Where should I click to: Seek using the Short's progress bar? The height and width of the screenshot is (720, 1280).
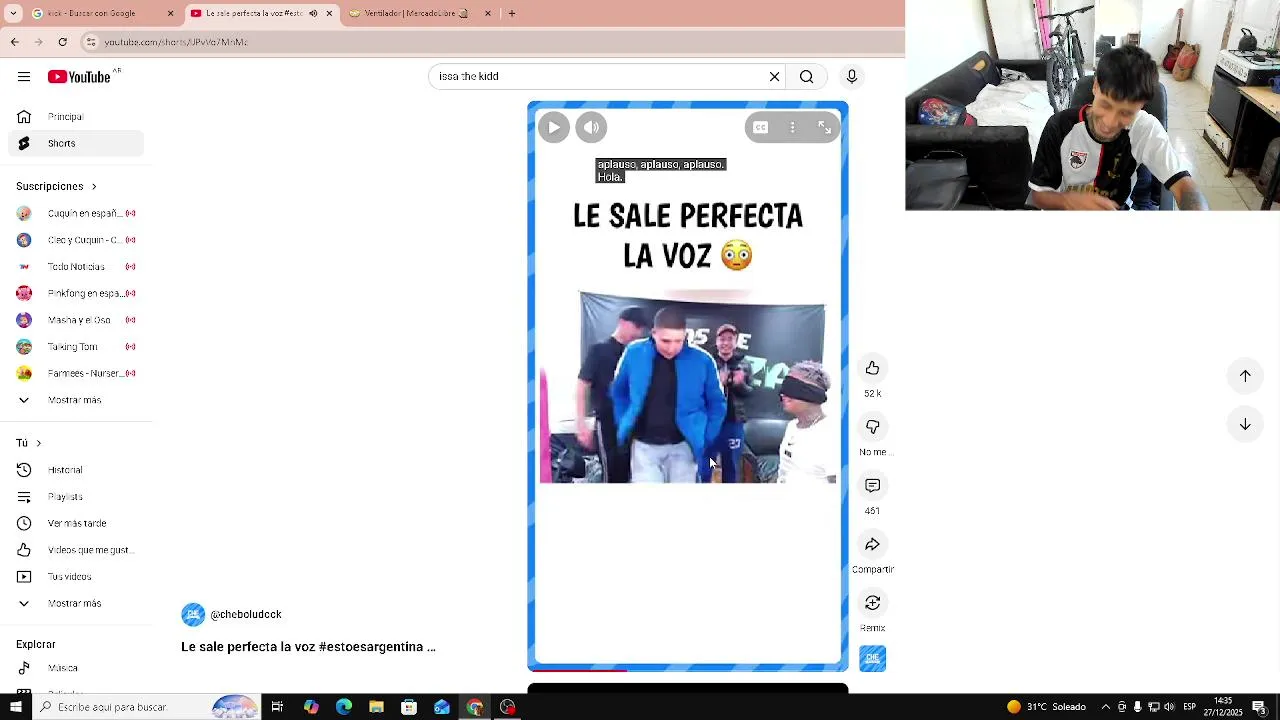688,670
